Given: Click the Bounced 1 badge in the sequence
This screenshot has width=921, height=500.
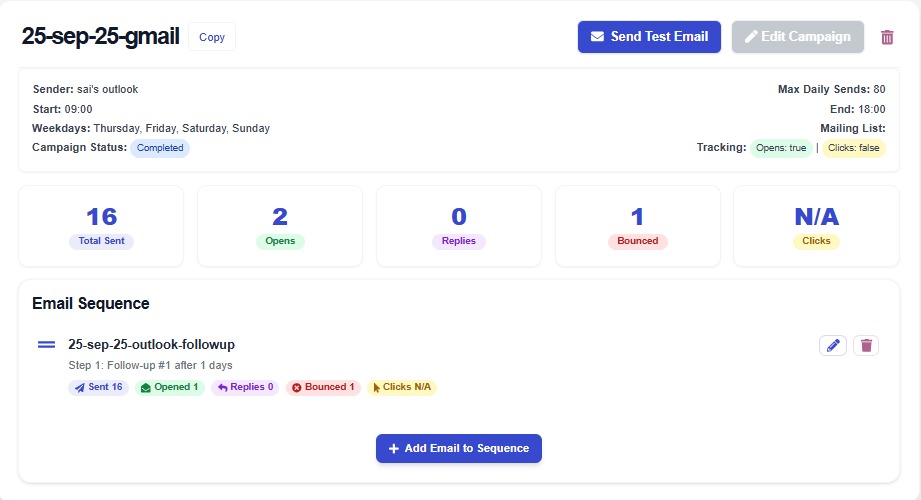Looking at the screenshot, I should 323,387.
